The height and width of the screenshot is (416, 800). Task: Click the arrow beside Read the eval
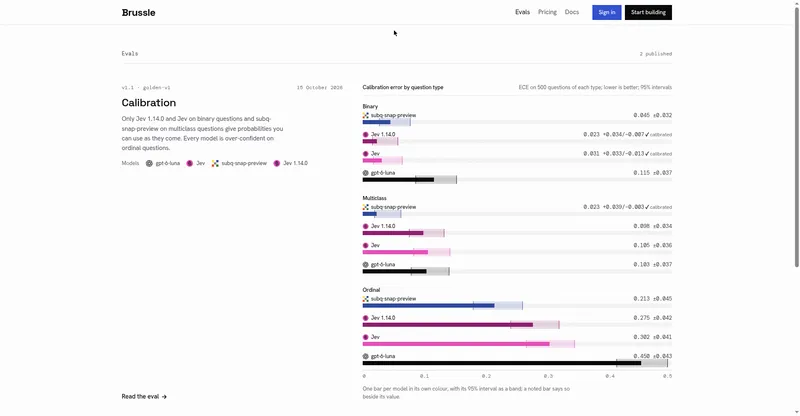click(164, 397)
